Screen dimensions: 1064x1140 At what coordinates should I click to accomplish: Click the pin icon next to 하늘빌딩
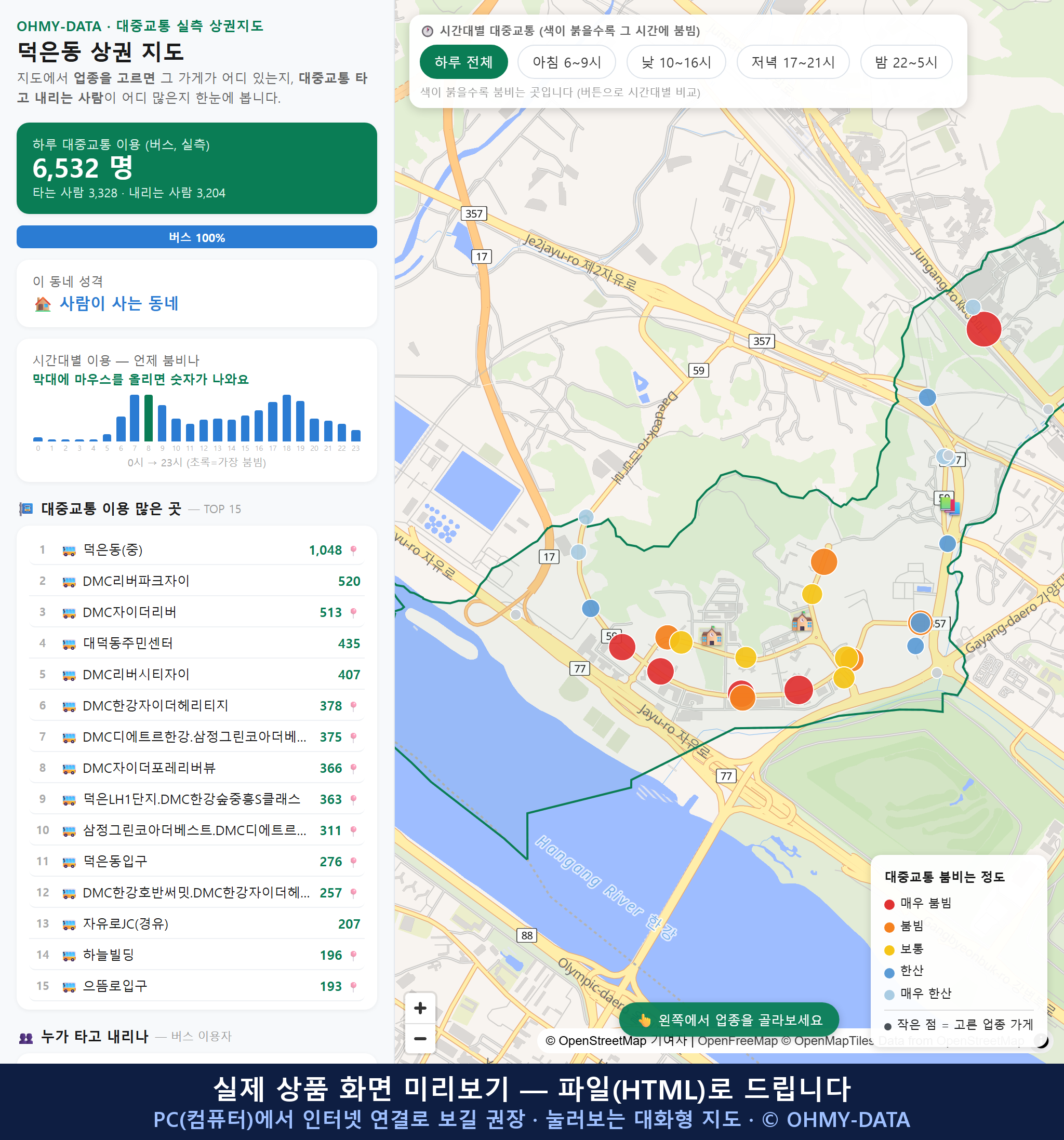[x=353, y=955]
